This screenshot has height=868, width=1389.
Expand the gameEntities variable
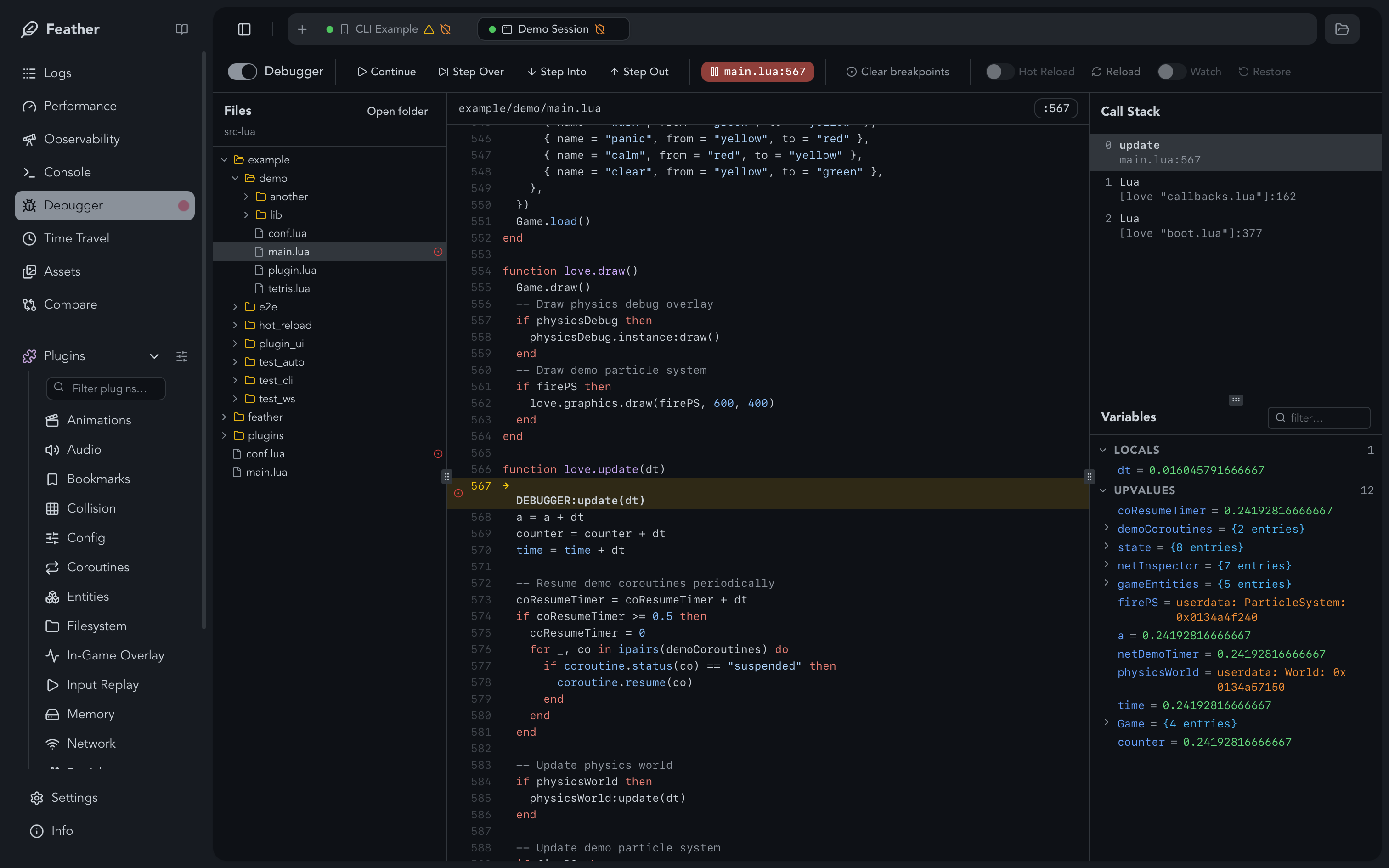click(1106, 583)
